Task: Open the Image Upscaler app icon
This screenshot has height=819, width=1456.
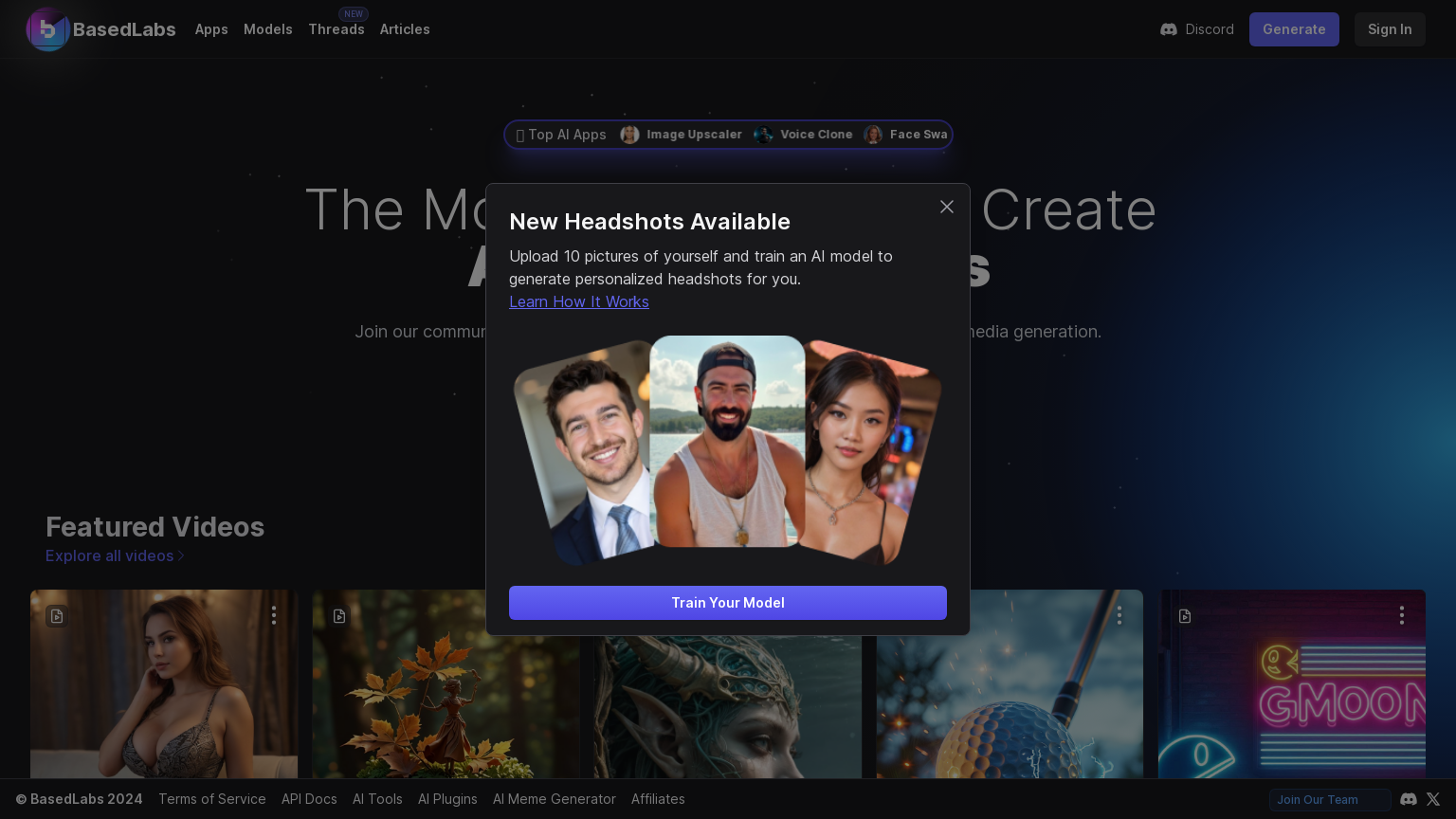Action: [629, 135]
